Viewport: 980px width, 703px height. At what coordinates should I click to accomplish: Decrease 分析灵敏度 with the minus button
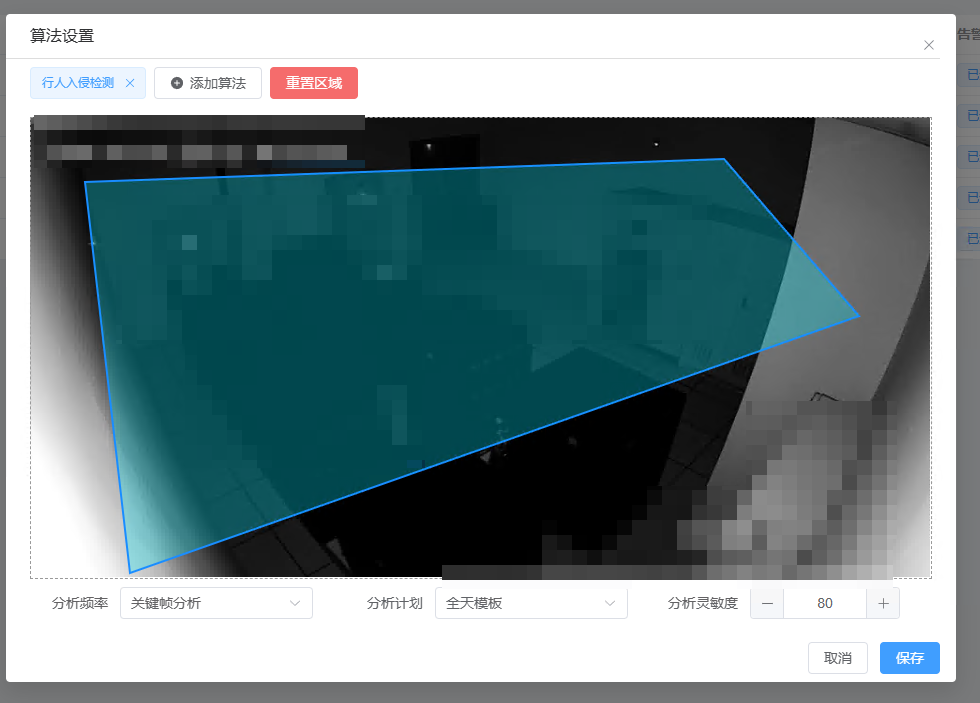point(767,603)
